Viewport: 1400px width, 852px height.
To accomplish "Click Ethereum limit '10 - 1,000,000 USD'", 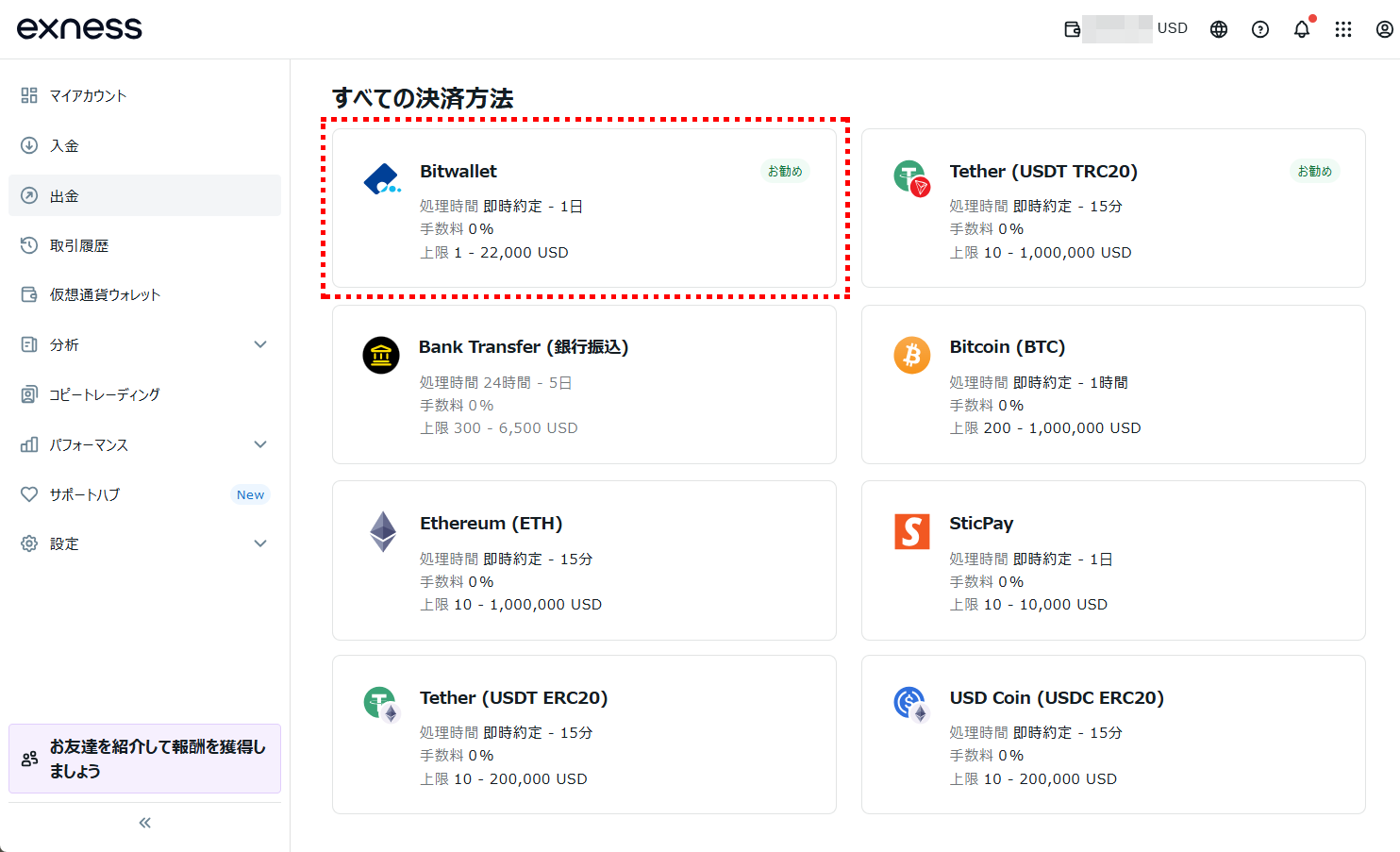I will click(528, 605).
